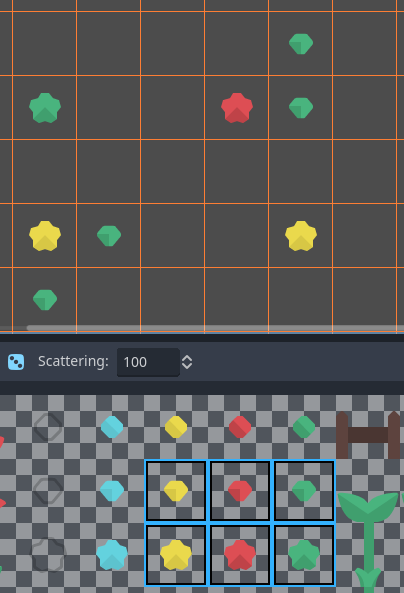The height and width of the screenshot is (593, 404).
Task: Select the yellow star tile in the palette
Action: pyautogui.click(x=176, y=555)
